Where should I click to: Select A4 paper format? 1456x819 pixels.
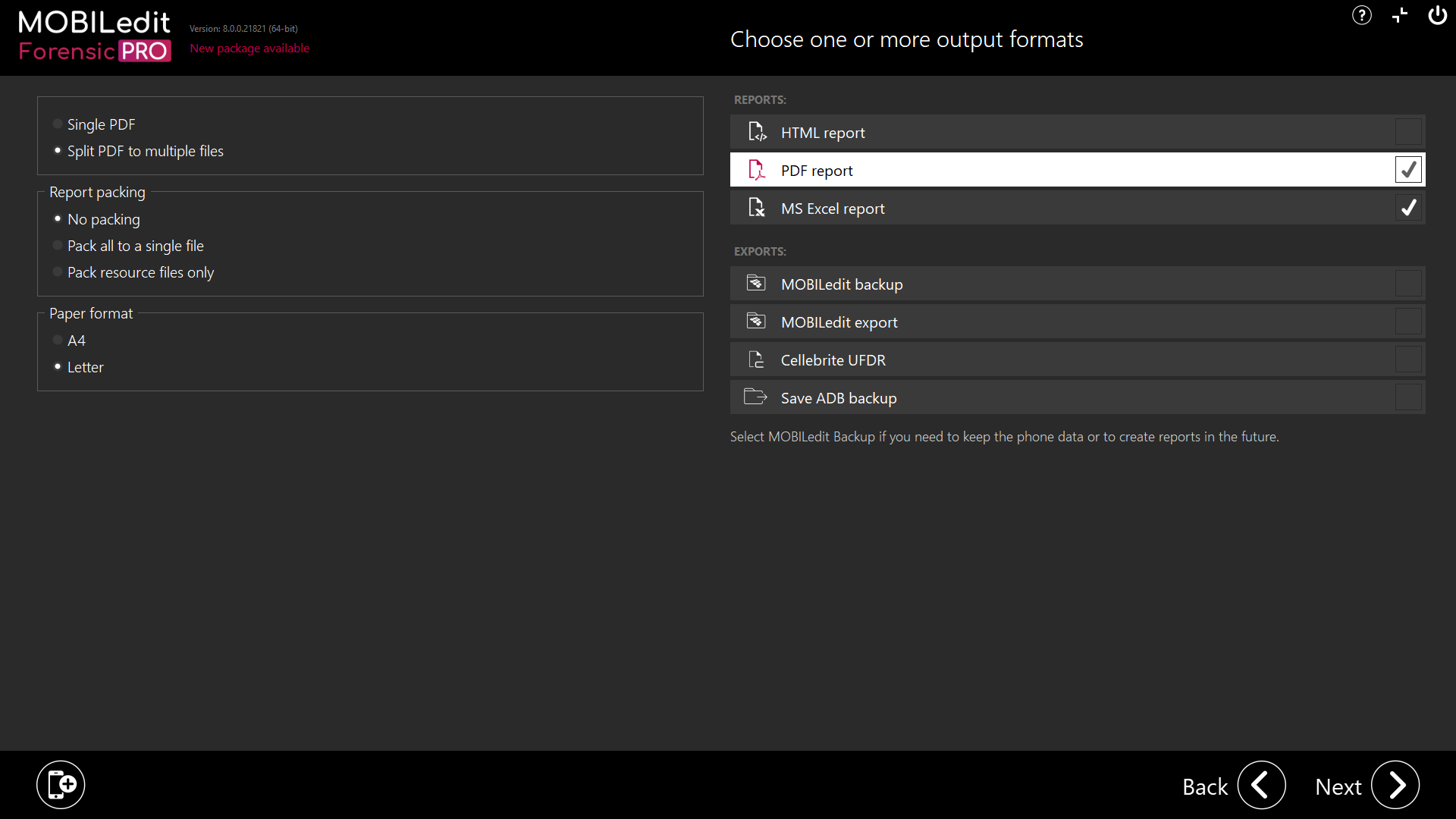tap(58, 340)
